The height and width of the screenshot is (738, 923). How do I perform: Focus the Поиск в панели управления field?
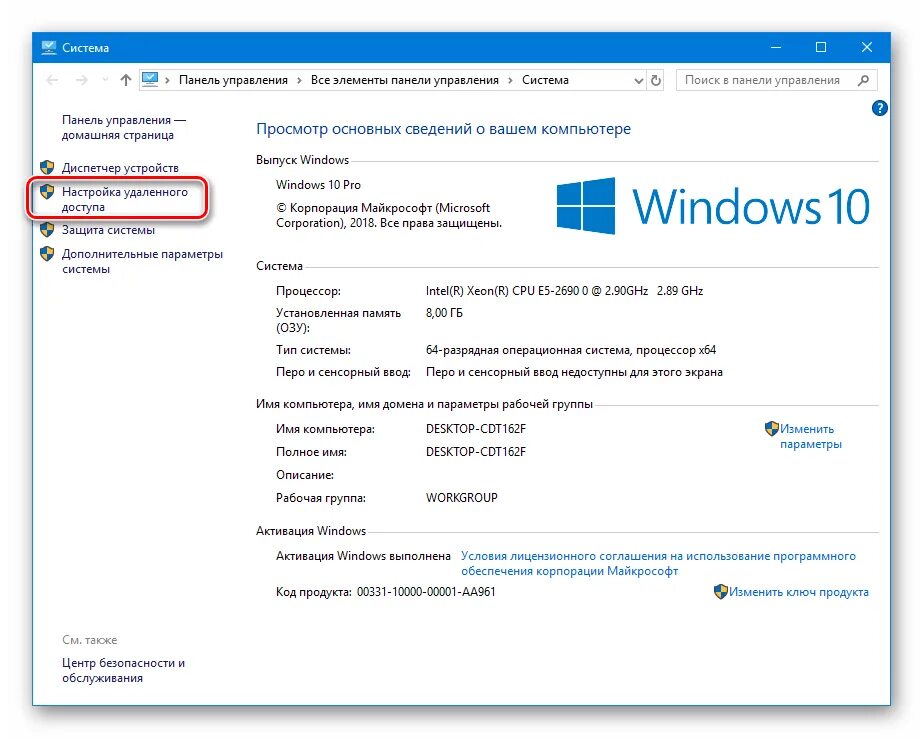[x=776, y=80]
